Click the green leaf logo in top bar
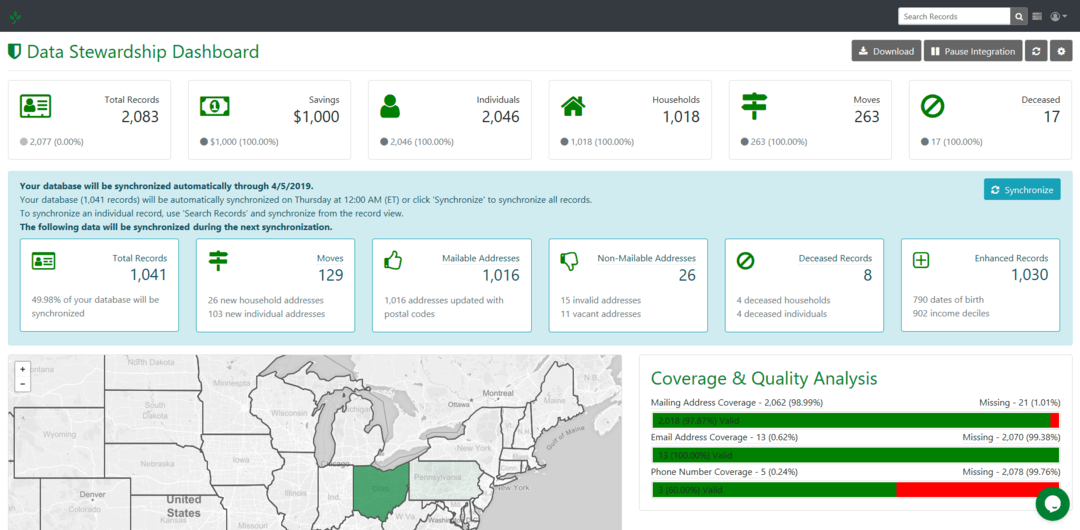The height and width of the screenshot is (530, 1080). [x=15, y=17]
